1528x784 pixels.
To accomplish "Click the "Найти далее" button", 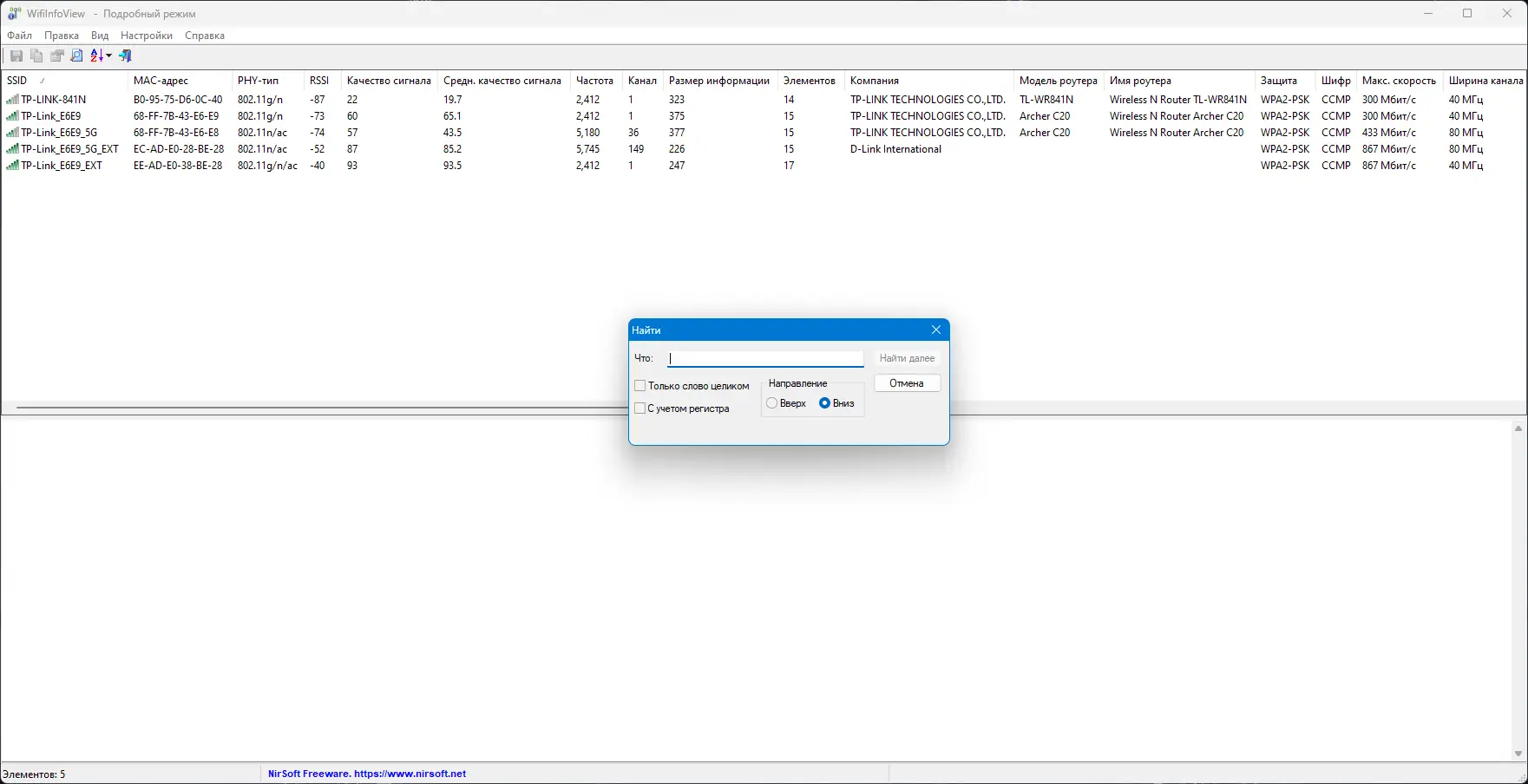I will point(907,358).
